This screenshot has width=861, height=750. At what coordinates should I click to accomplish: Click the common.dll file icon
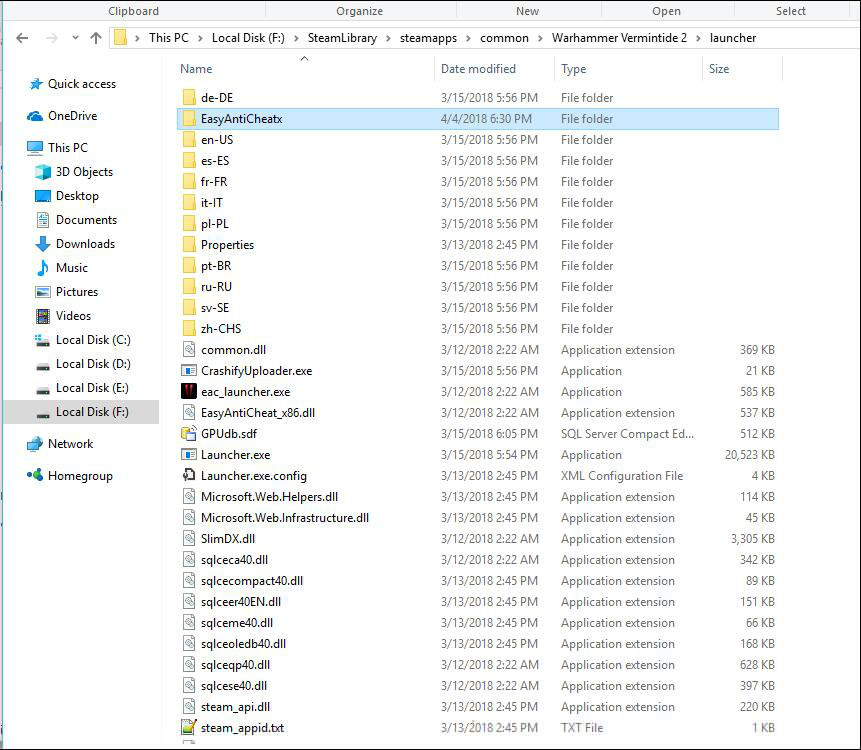tap(189, 350)
